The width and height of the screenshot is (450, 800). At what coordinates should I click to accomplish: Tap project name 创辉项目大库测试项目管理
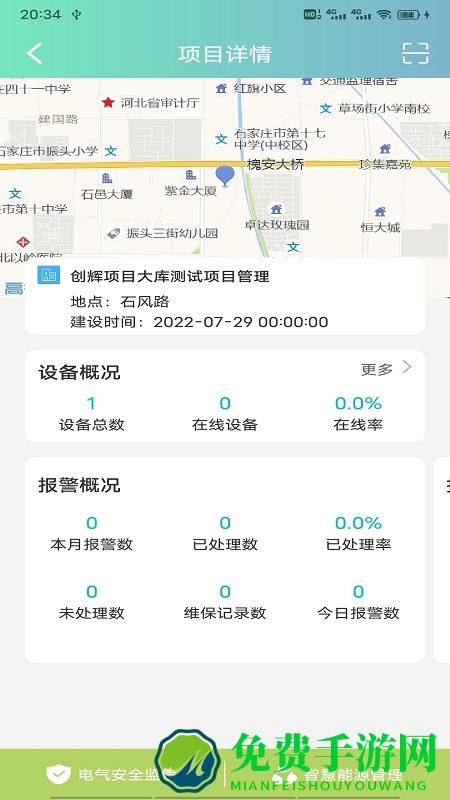170,277
